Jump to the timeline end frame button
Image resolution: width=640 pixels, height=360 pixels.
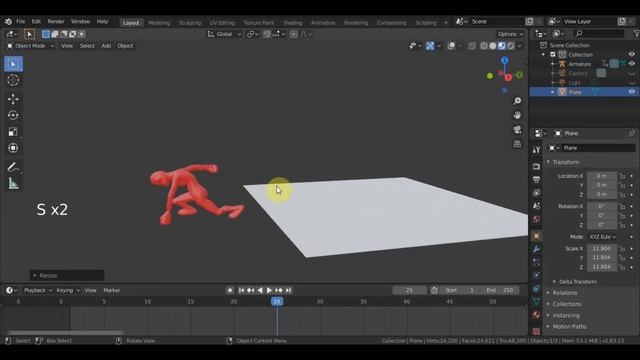click(289, 290)
